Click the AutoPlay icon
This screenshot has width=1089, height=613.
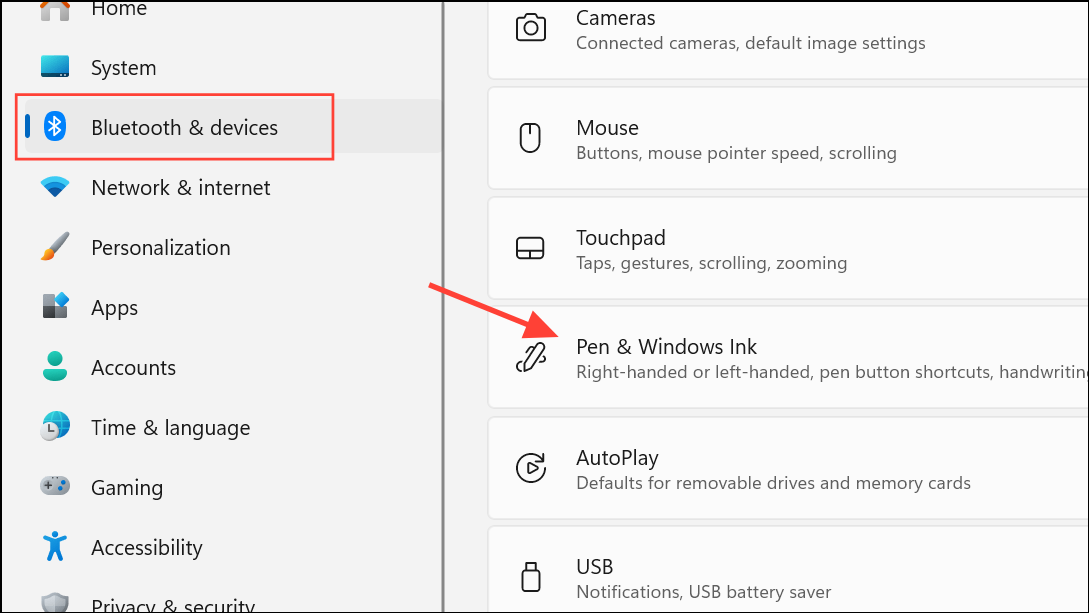tap(530, 468)
